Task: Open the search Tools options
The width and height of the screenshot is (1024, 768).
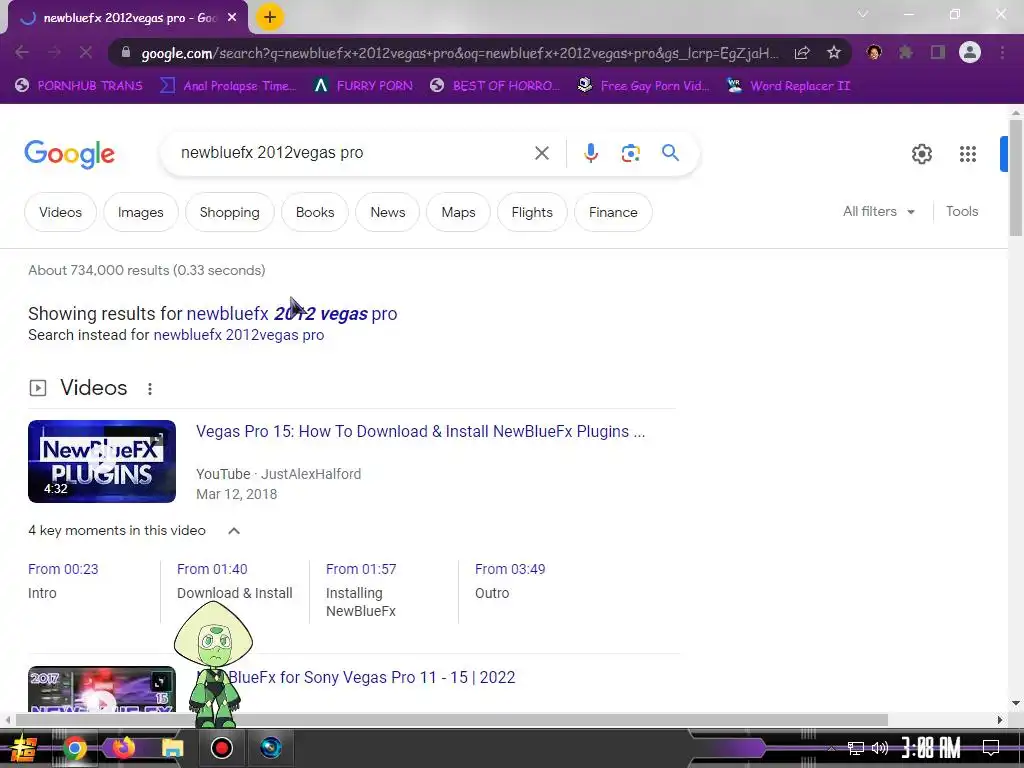Action: tap(962, 212)
